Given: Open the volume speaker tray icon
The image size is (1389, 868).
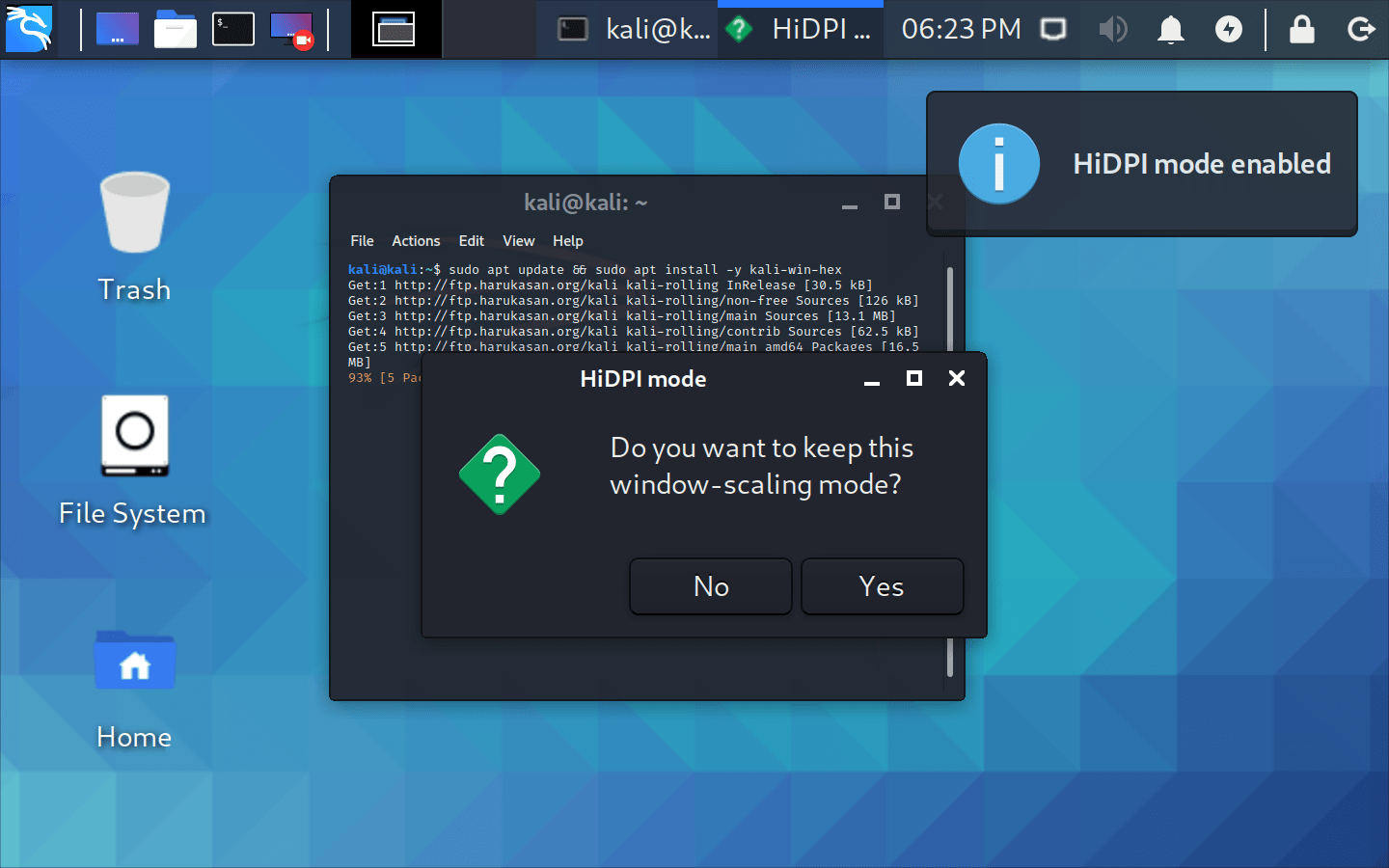Looking at the screenshot, I should (1112, 29).
